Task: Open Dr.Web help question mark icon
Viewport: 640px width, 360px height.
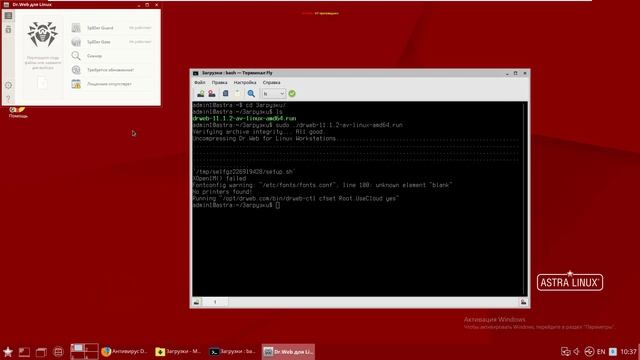Action: click(x=8, y=98)
